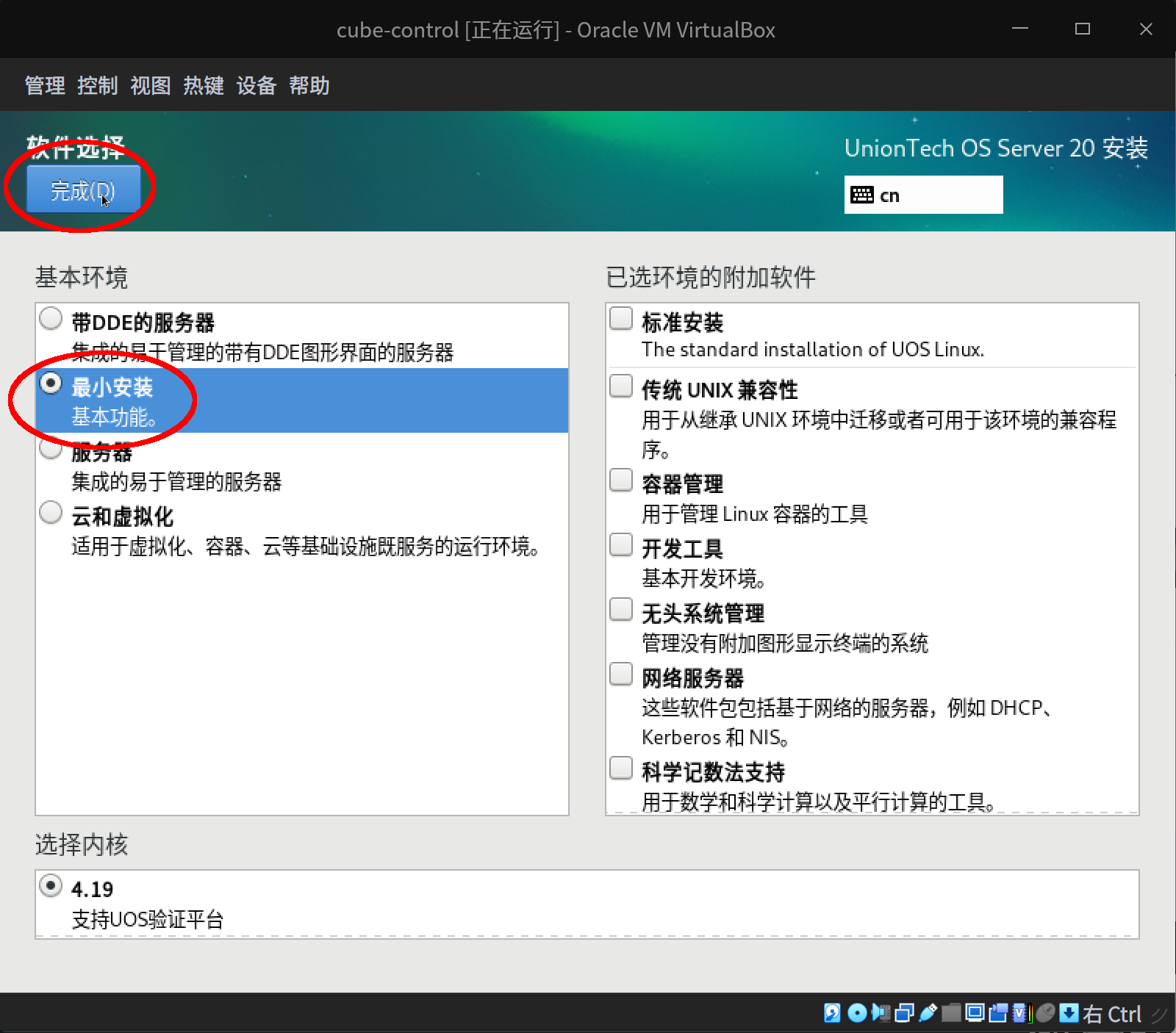Click the 完成 button
1176x1033 pixels.
click(x=82, y=189)
